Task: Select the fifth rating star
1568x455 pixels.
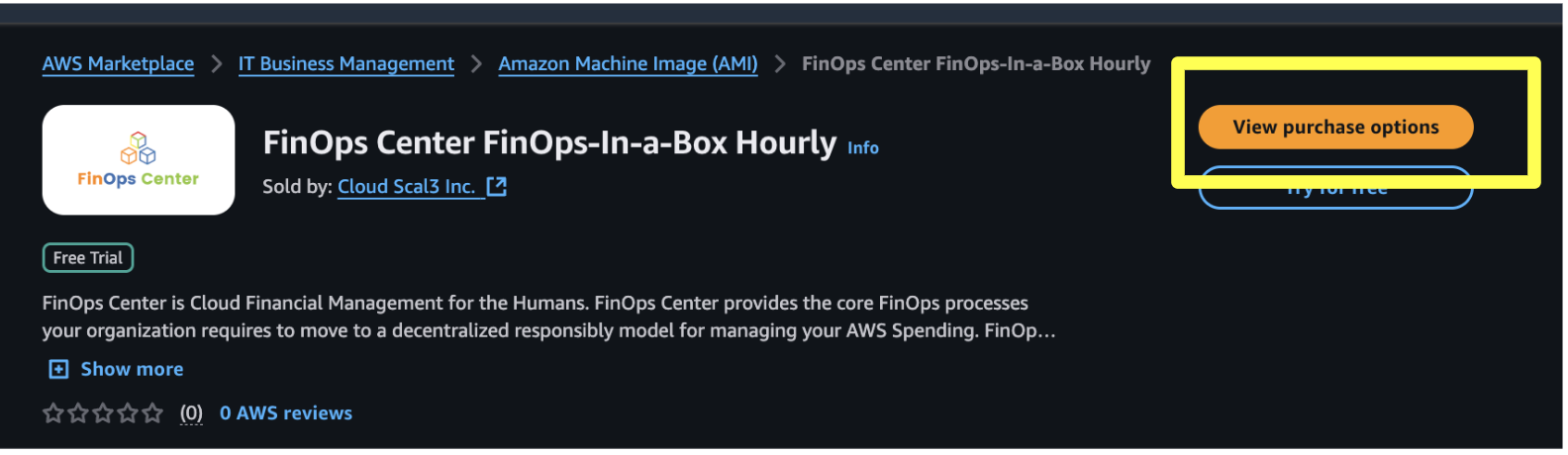Action: (x=152, y=413)
